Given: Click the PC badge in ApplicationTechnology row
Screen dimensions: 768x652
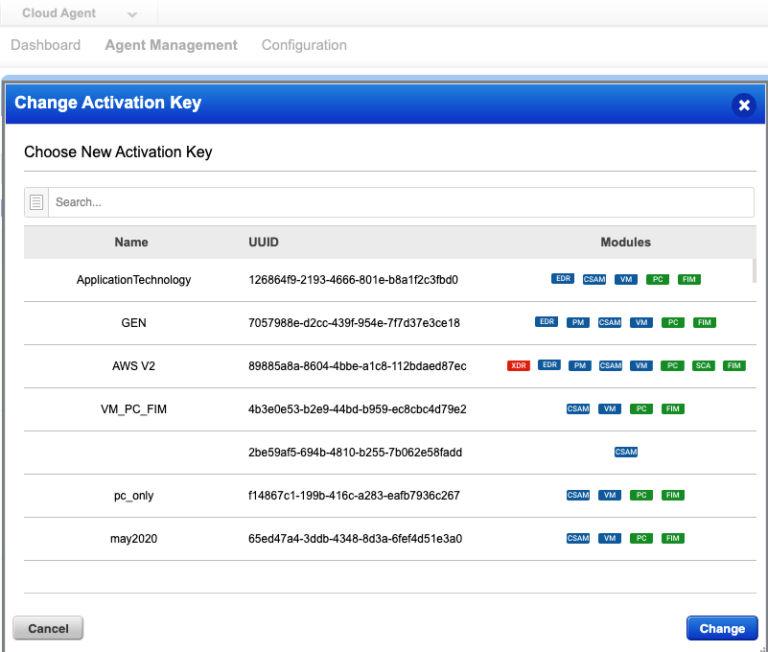Looking at the screenshot, I should click(657, 279).
